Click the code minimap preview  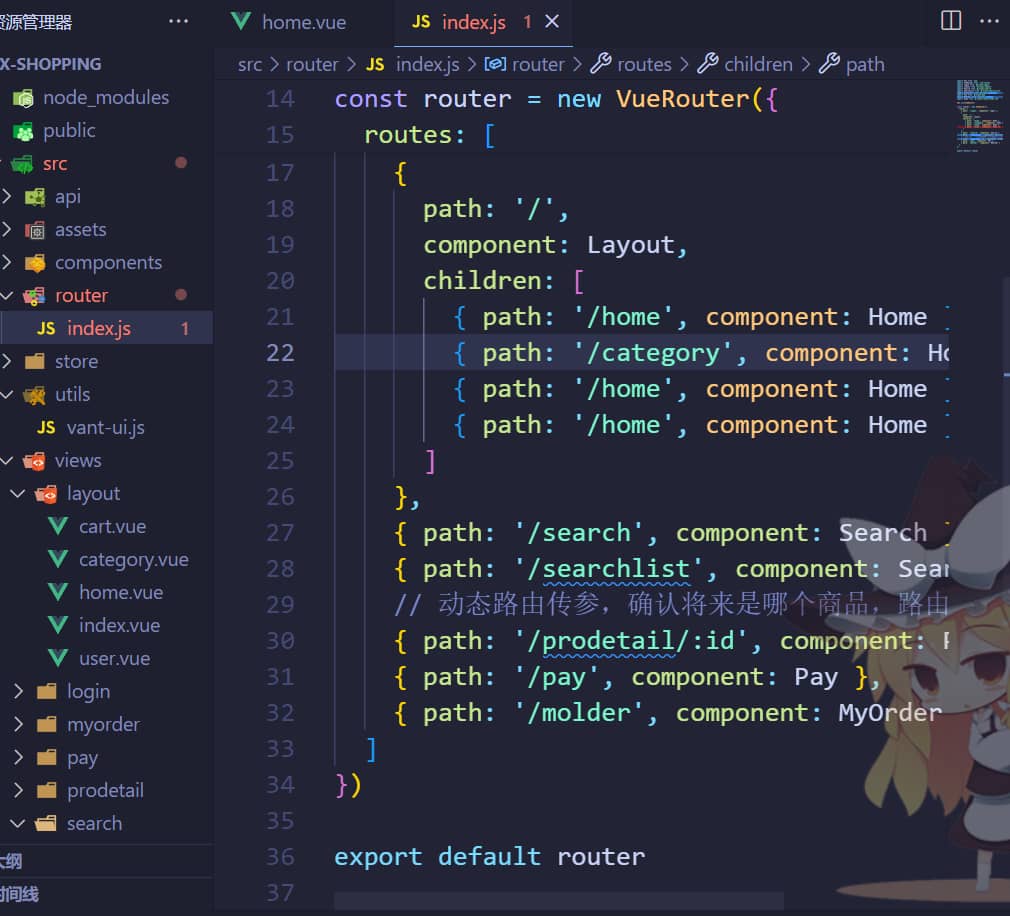976,115
